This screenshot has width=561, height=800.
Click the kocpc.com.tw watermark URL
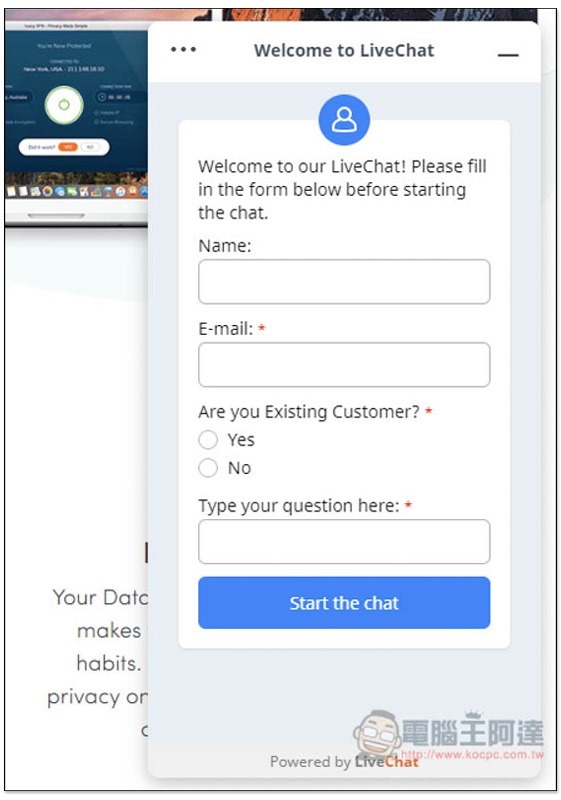click(x=472, y=754)
